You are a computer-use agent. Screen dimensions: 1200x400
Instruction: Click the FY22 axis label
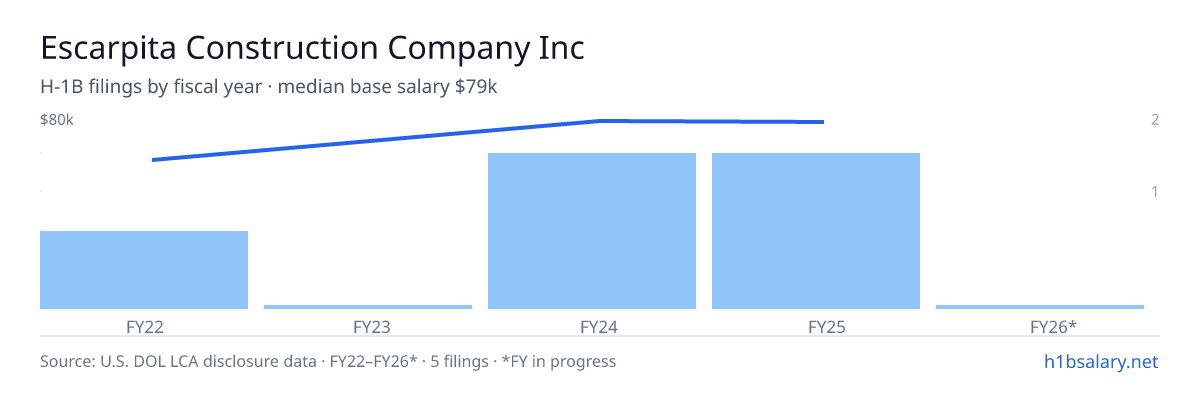144,326
